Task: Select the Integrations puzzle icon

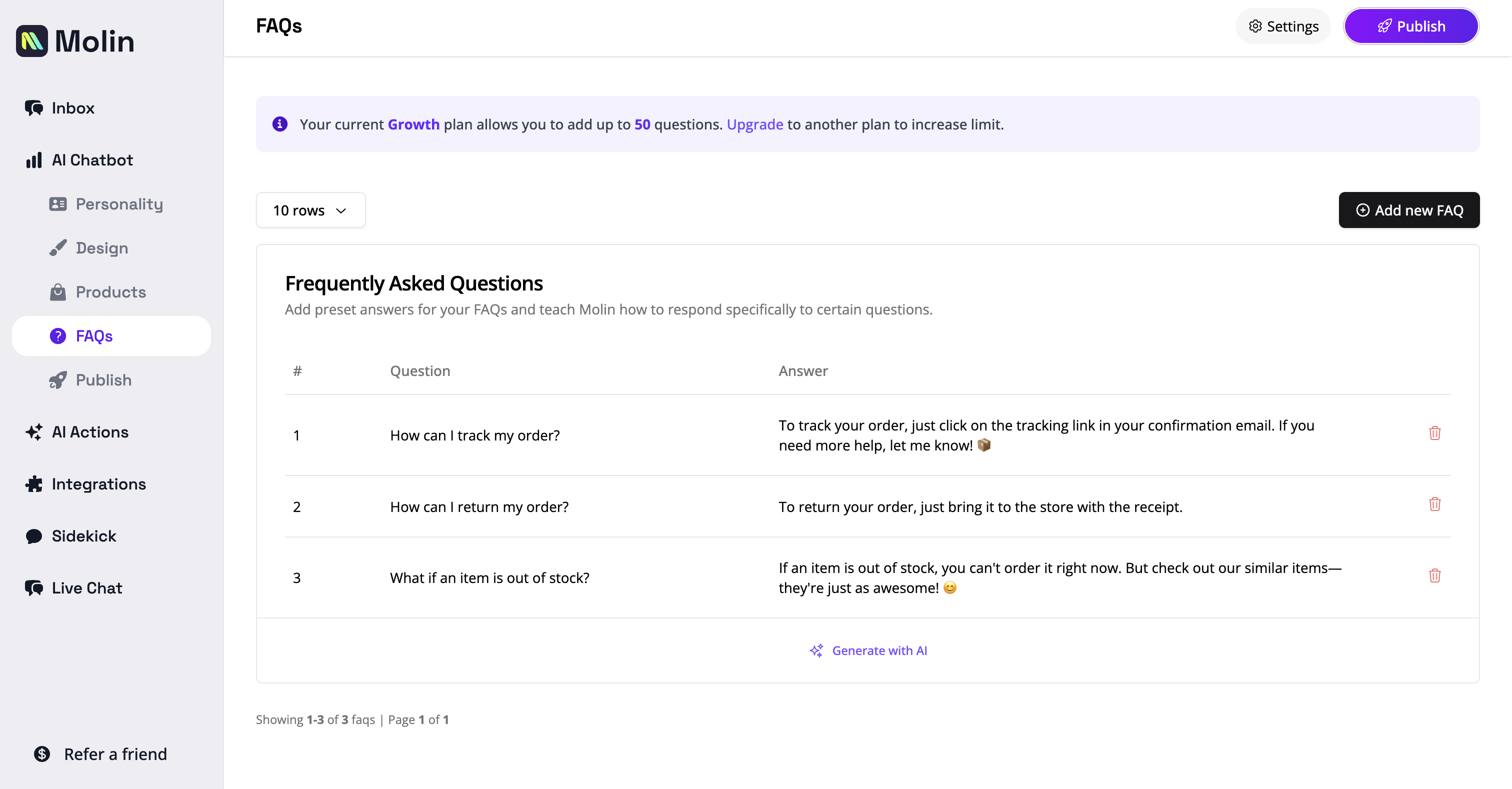Action: [x=33, y=483]
